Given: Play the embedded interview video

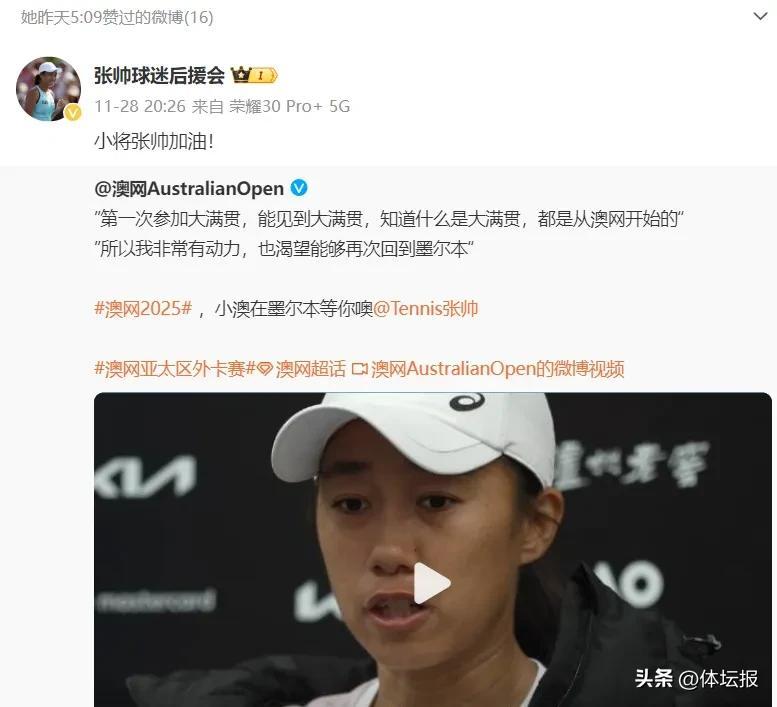Looking at the screenshot, I should coord(432,583).
